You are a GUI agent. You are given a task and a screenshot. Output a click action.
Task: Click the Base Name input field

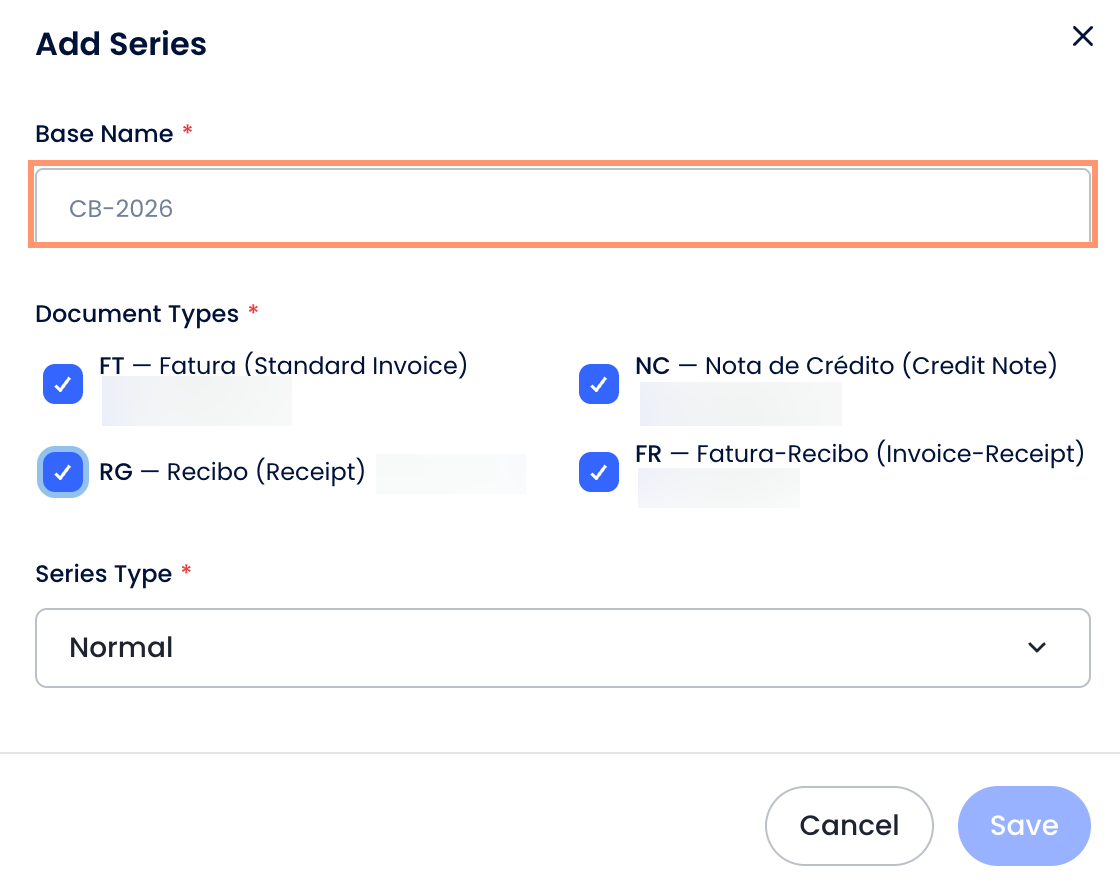(x=562, y=207)
